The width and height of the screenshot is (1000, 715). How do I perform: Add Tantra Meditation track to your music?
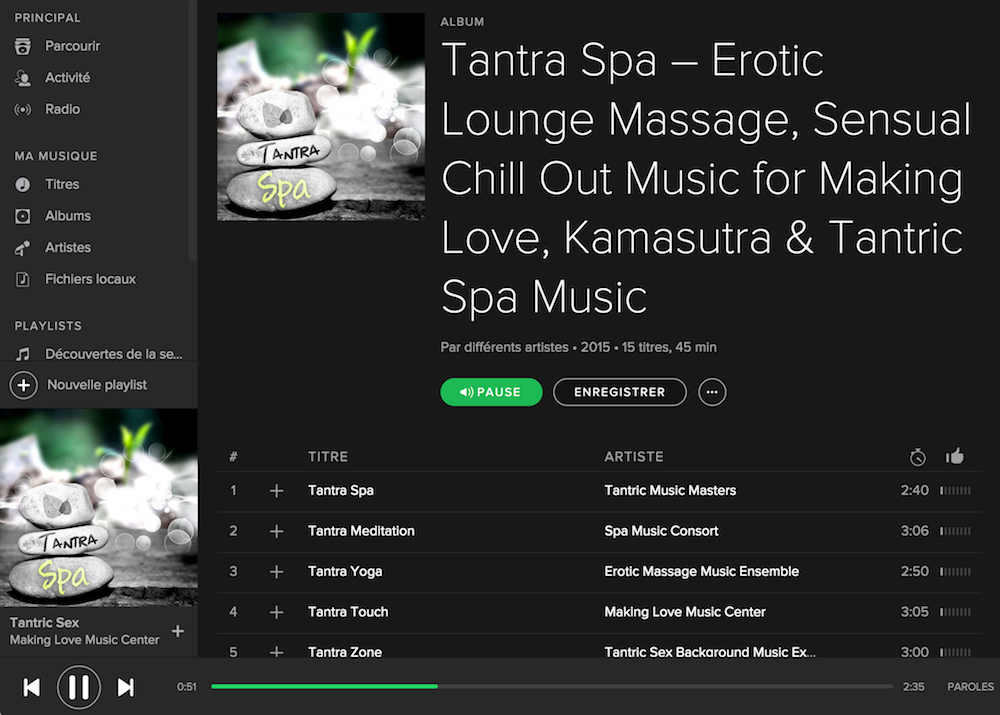click(276, 531)
